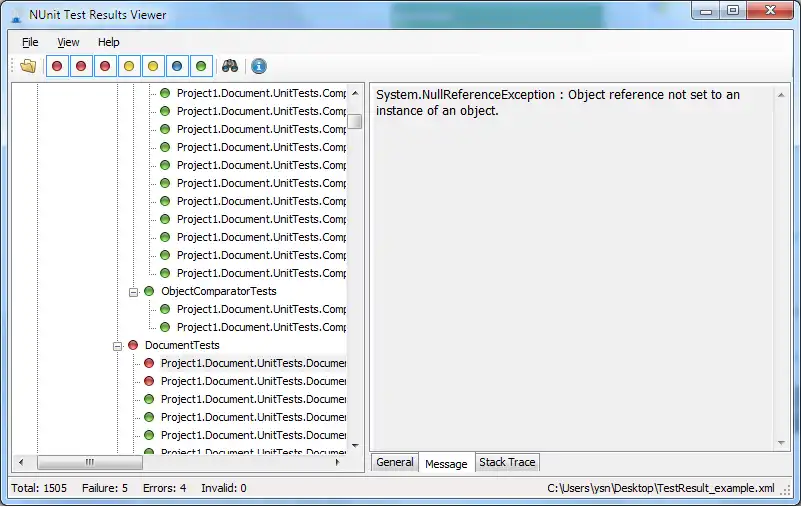Click the TestResult_example.xml path in status bar
Image resolution: width=801 pixels, height=507 pixels.
click(661, 488)
